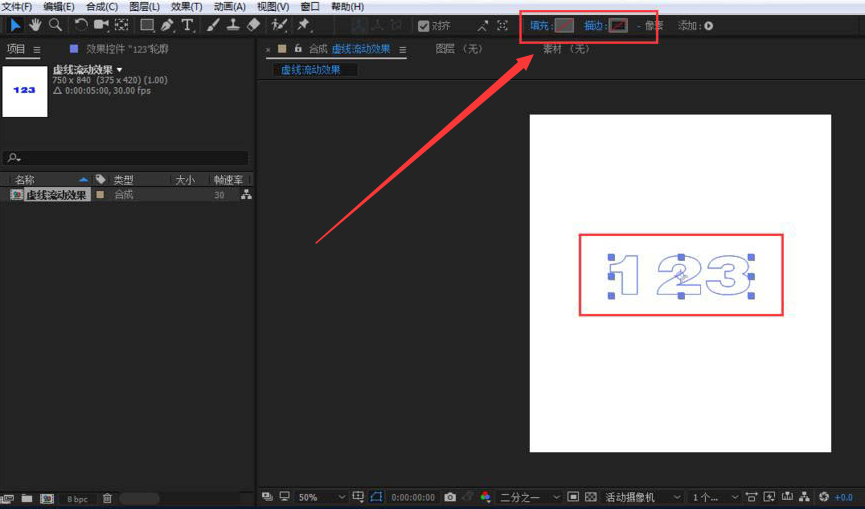Open the 50% magnification dropdown
The width and height of the screenshot is (865, 509).
320,497
